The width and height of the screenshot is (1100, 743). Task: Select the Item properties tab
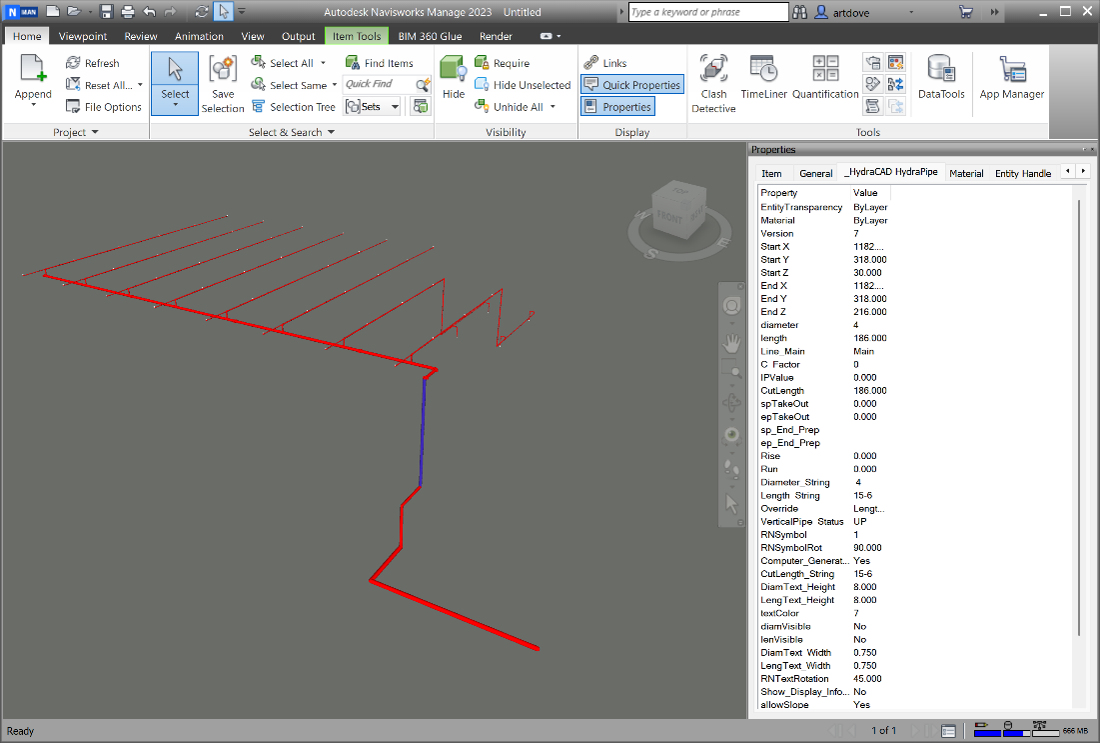[x=772, y=173]
